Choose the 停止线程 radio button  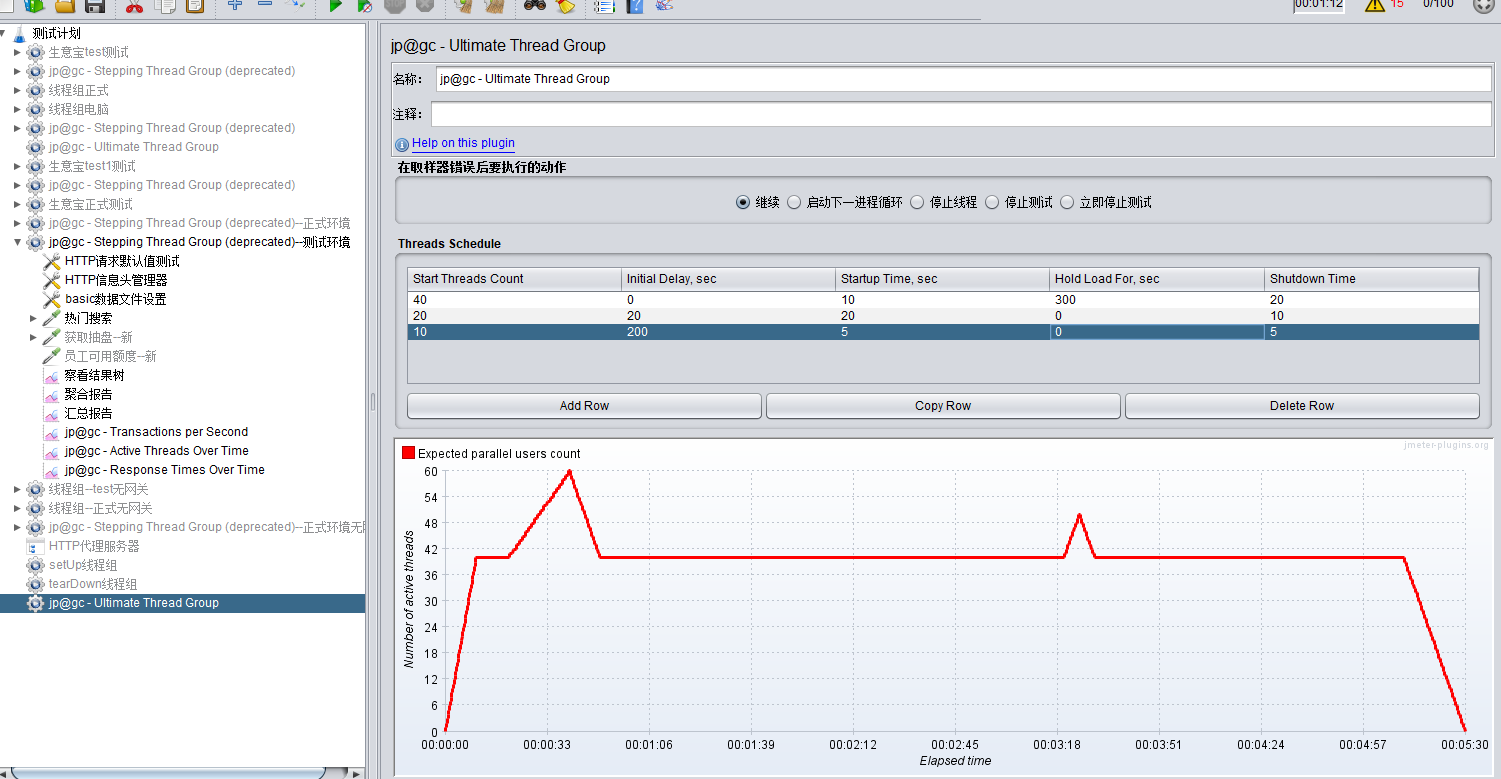pyautogui.click(x=917, y=202)
